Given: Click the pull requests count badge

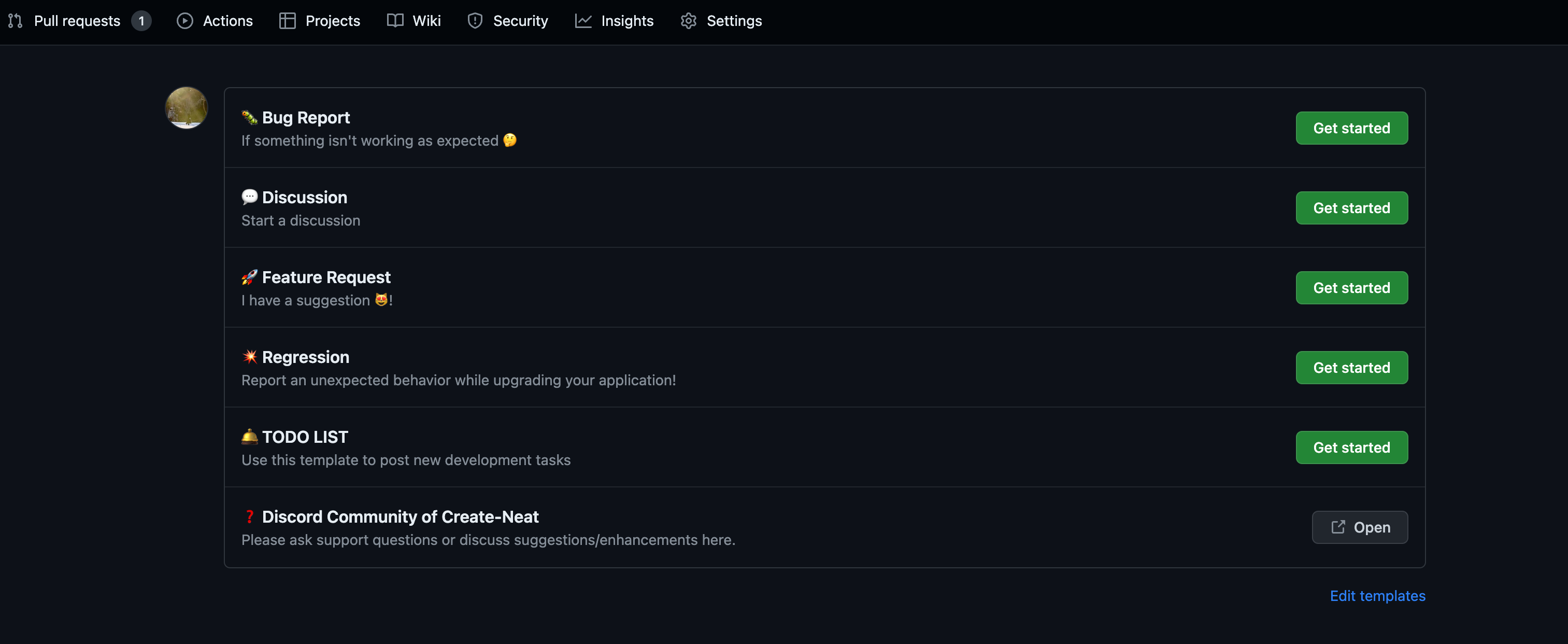Looking at the screenshot, I should (x=141, y=21).
